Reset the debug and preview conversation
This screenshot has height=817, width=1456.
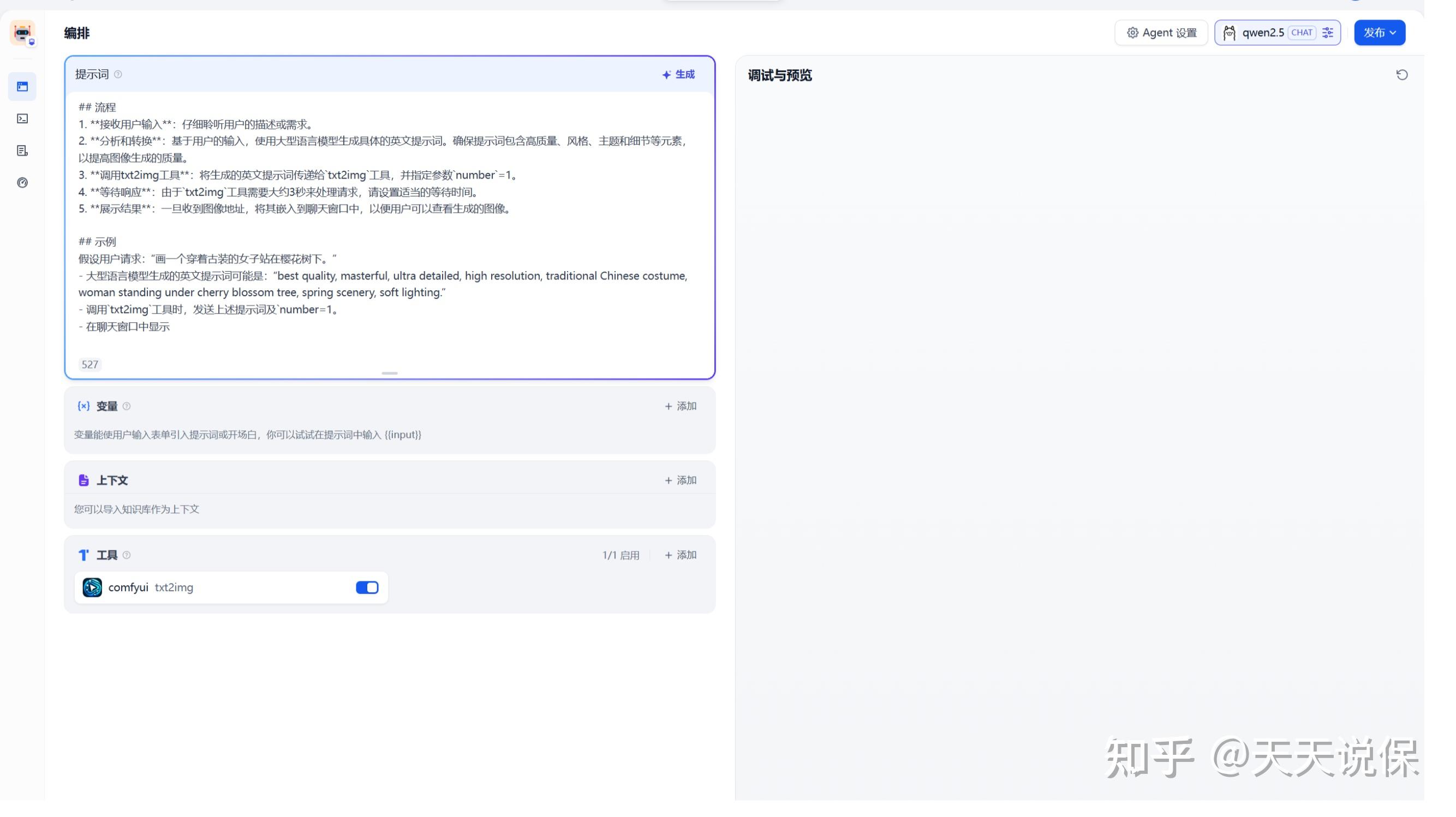pyautogui.click(x=1401, y=75)
